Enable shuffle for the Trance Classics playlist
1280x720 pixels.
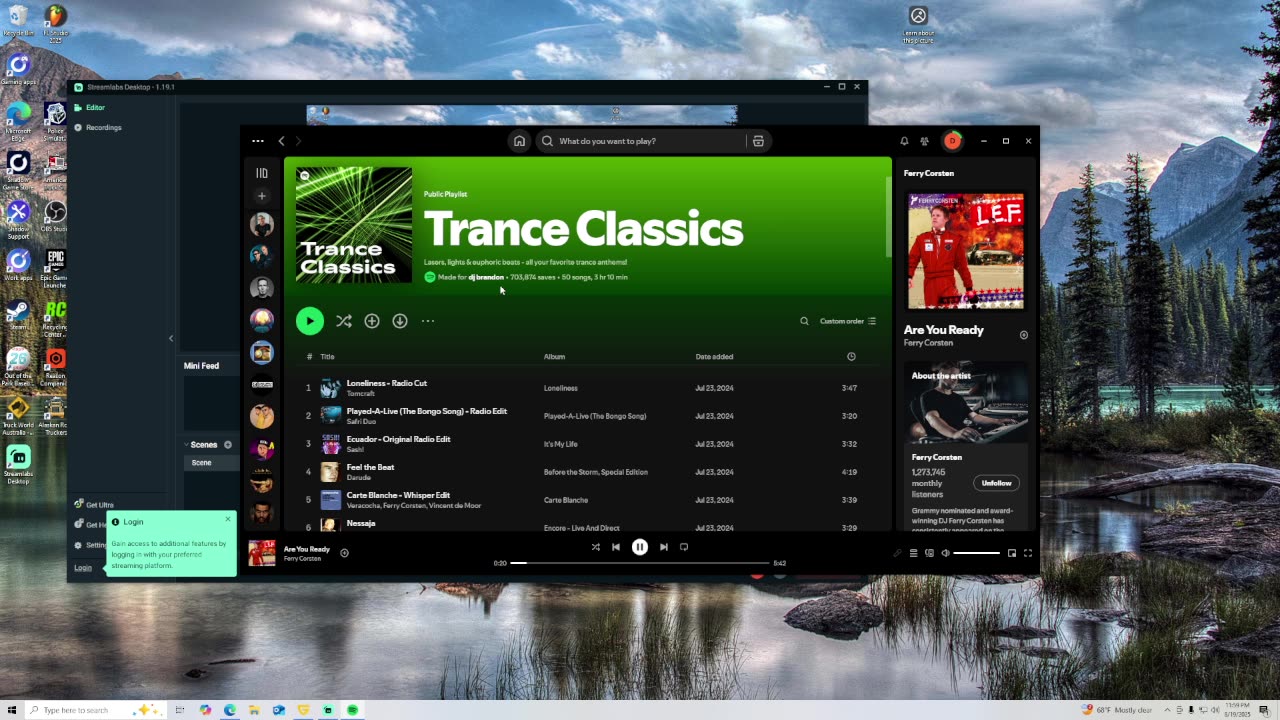344,321
